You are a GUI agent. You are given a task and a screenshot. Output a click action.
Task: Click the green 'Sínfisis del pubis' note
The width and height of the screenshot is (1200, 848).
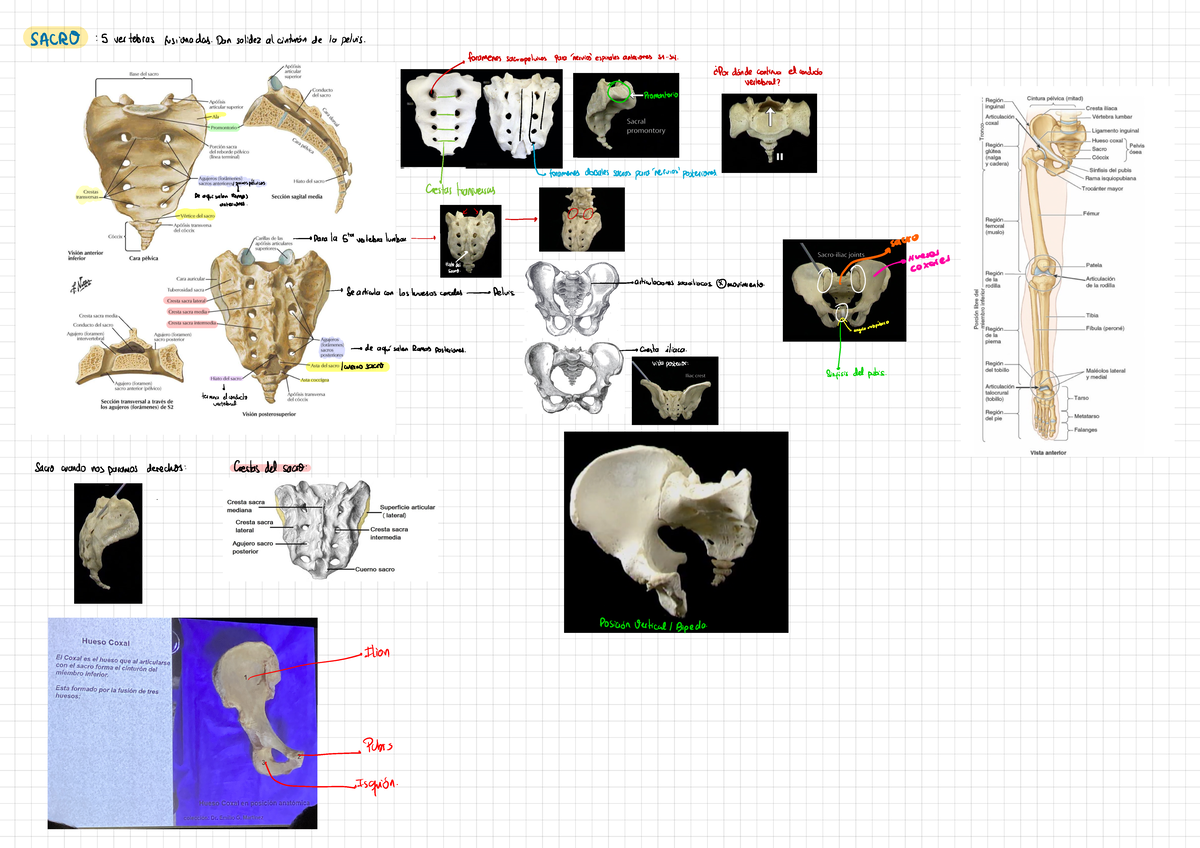coord(855,373)
